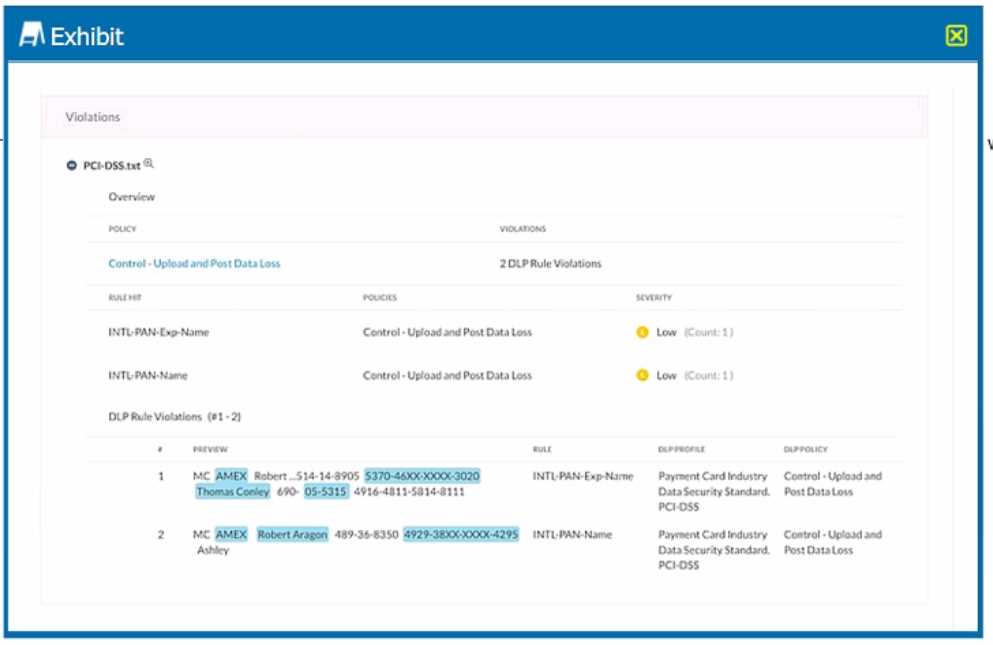This screenshot has width=993, height=645.
Task: Click the 2 DLP Rule Violations text
Action: coord(551,264)
